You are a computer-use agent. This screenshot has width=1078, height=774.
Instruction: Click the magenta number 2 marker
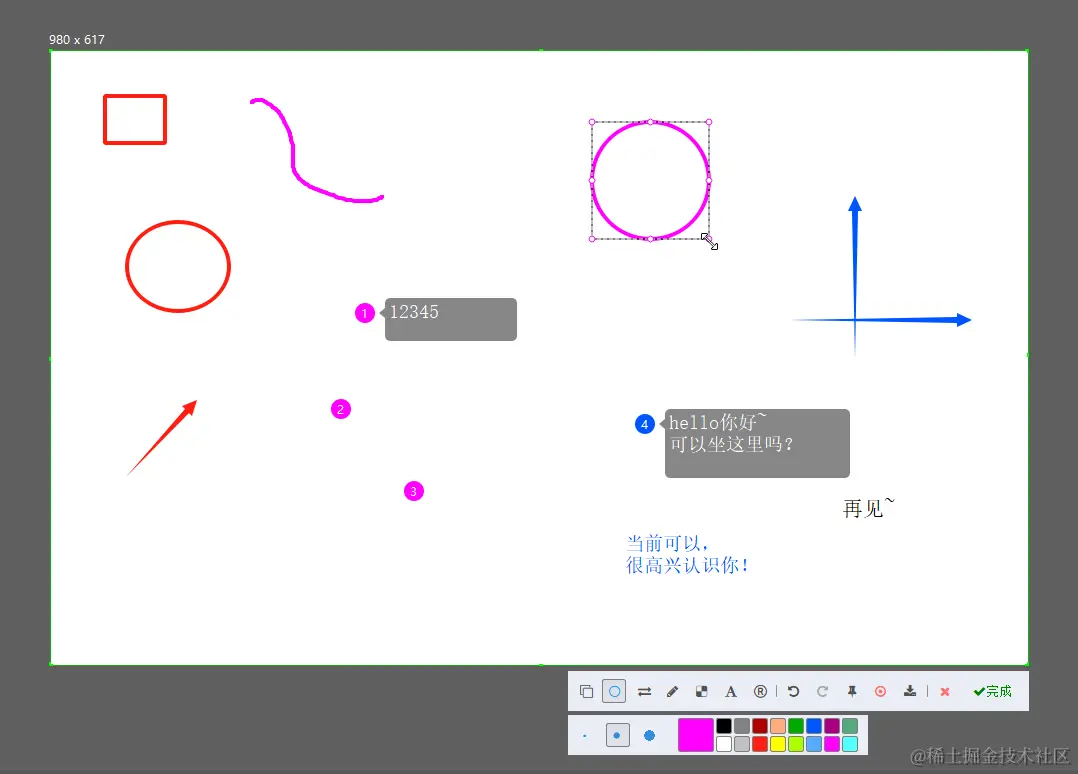coord(341,409)
